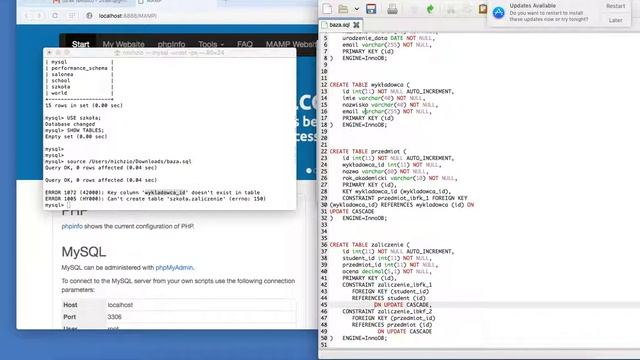
Task: Click the open folder icon in editor toolbar
Action: click(x=343, y=9)
